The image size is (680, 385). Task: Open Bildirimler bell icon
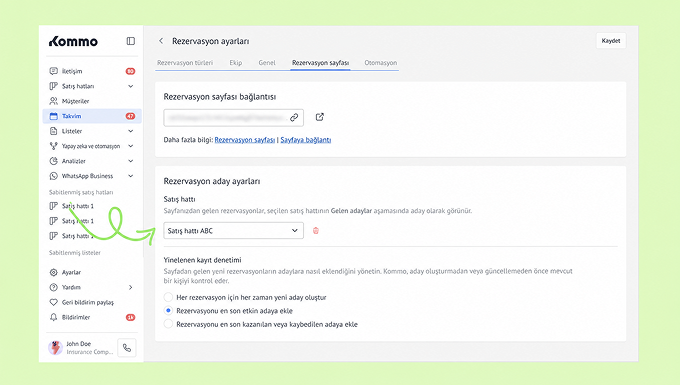(53, 317)
